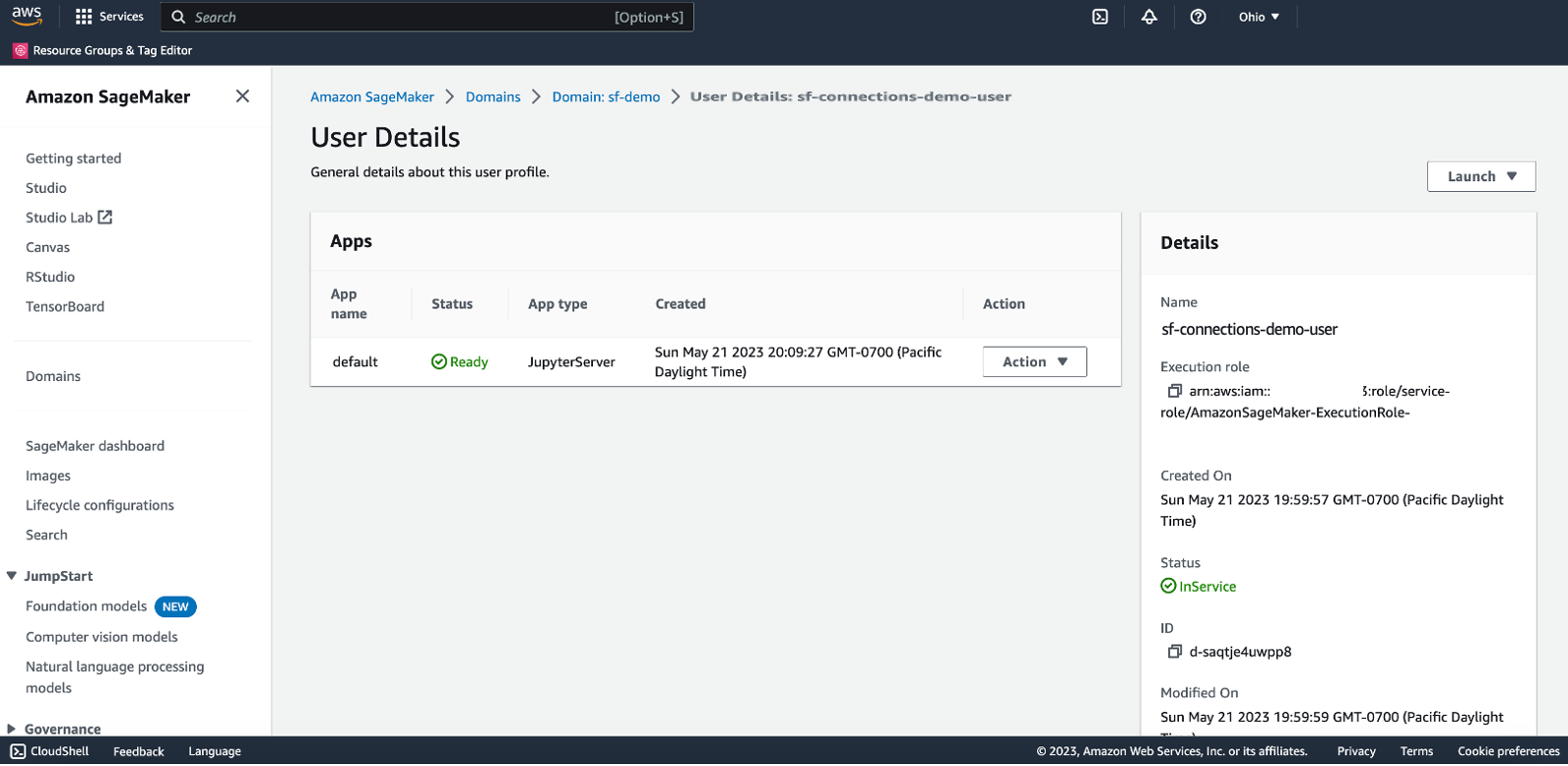Screen dimensions: 1568x766
Task: Close the Amazon SageMaker side navigation
Action: click(x=242, y=96)
